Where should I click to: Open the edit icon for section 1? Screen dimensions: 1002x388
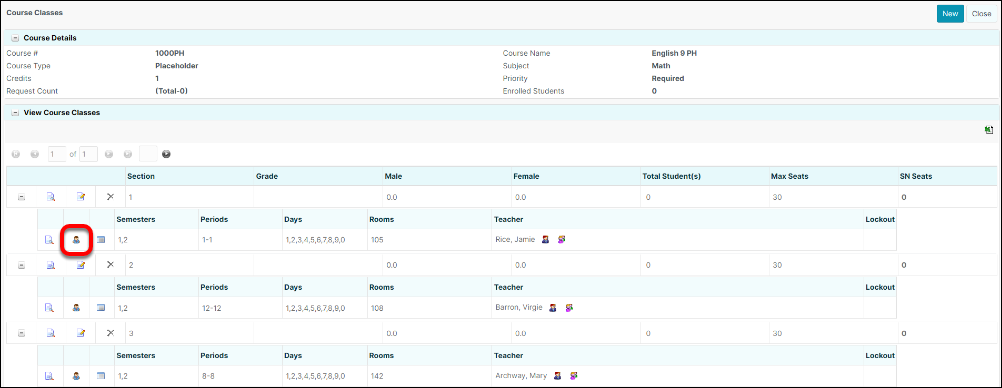tap(81, 198)
